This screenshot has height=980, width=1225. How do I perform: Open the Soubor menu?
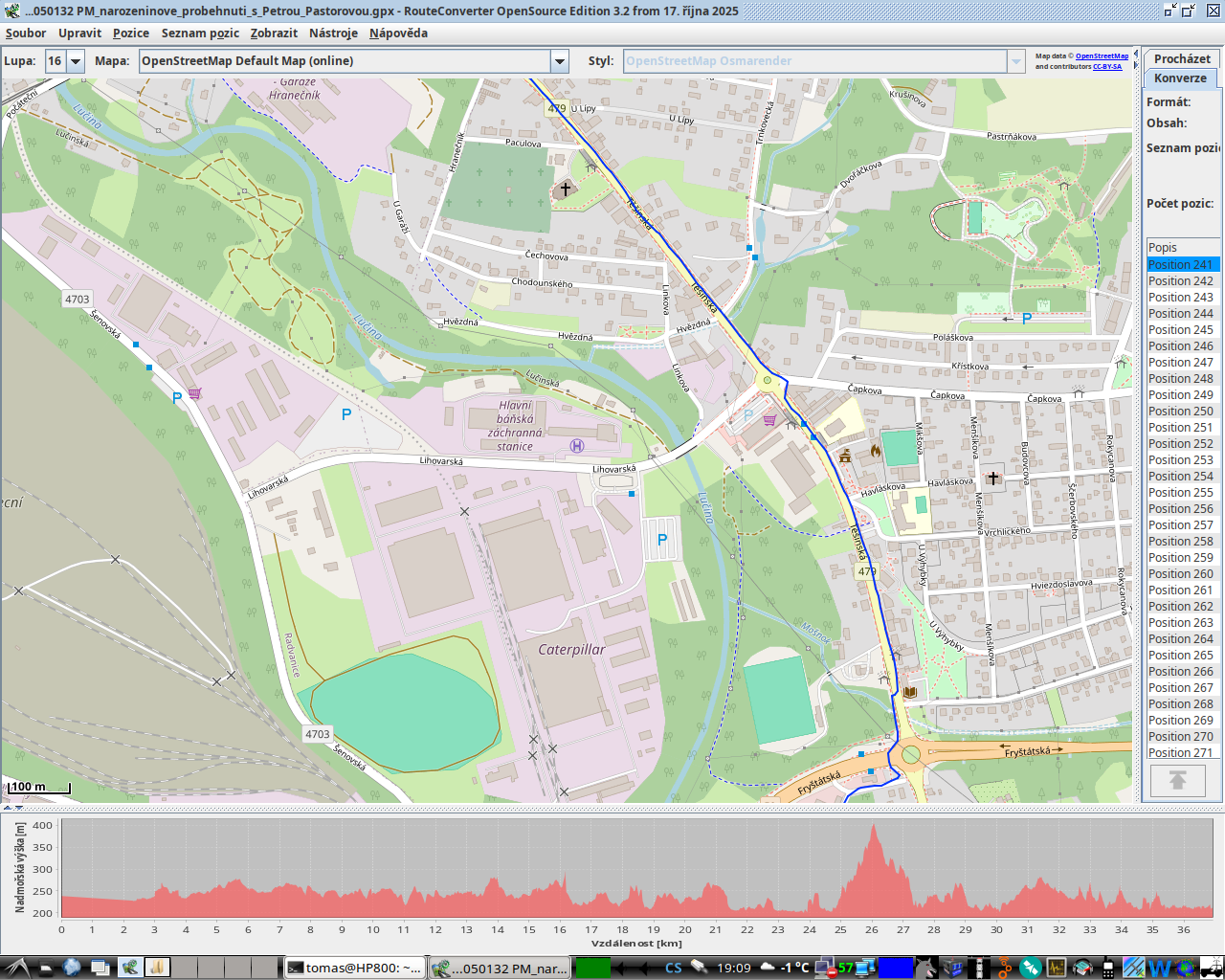26,33
